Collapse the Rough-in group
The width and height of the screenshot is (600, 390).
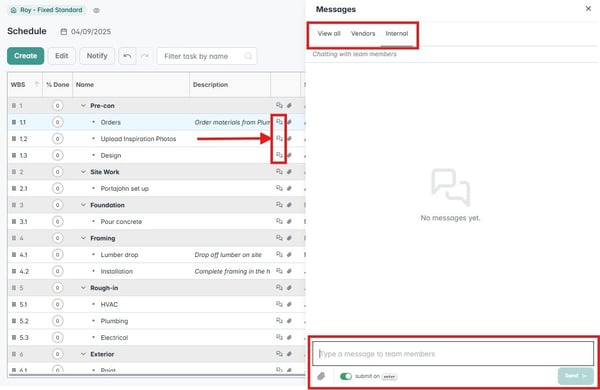click(83, 287)
